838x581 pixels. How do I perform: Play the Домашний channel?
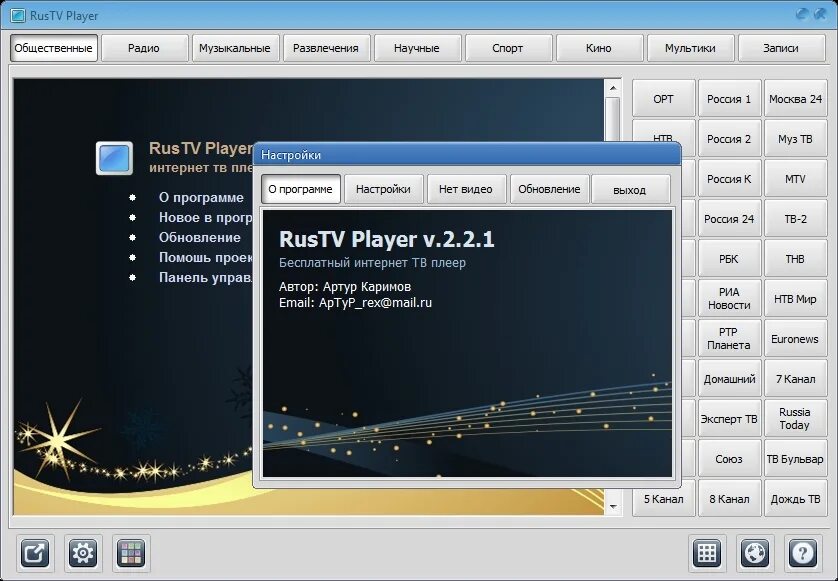[729, 379]
